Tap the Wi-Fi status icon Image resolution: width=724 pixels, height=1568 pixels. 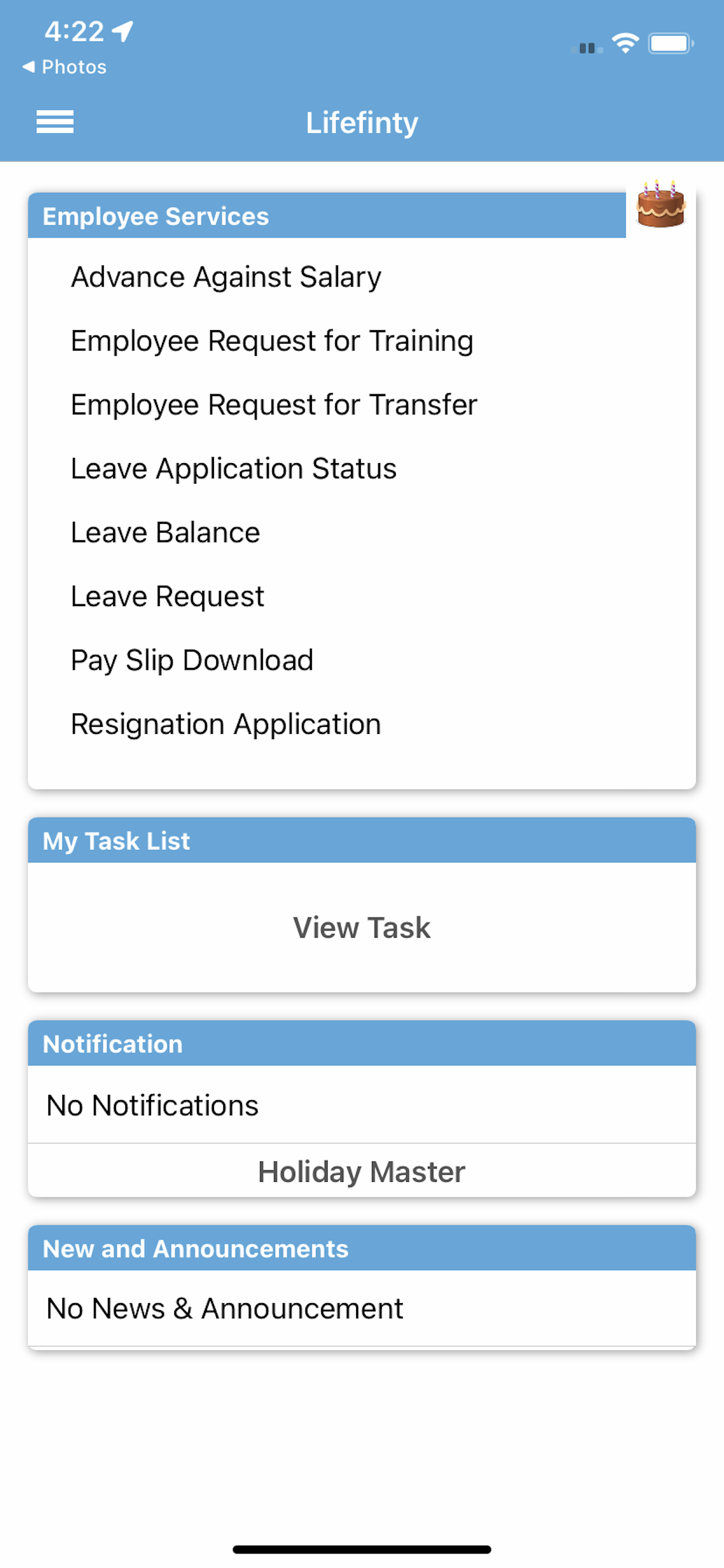tap(625, 43)
